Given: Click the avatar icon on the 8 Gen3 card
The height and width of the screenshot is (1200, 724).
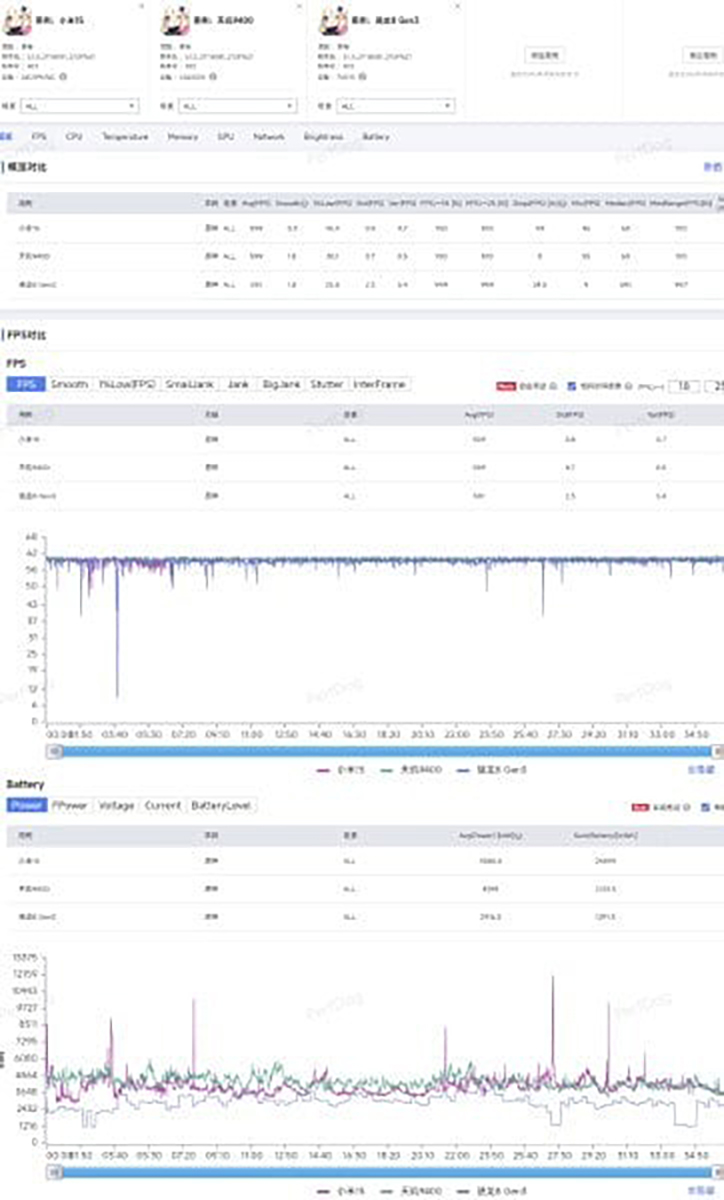Looking at the screenshot, I should [333, 23].
